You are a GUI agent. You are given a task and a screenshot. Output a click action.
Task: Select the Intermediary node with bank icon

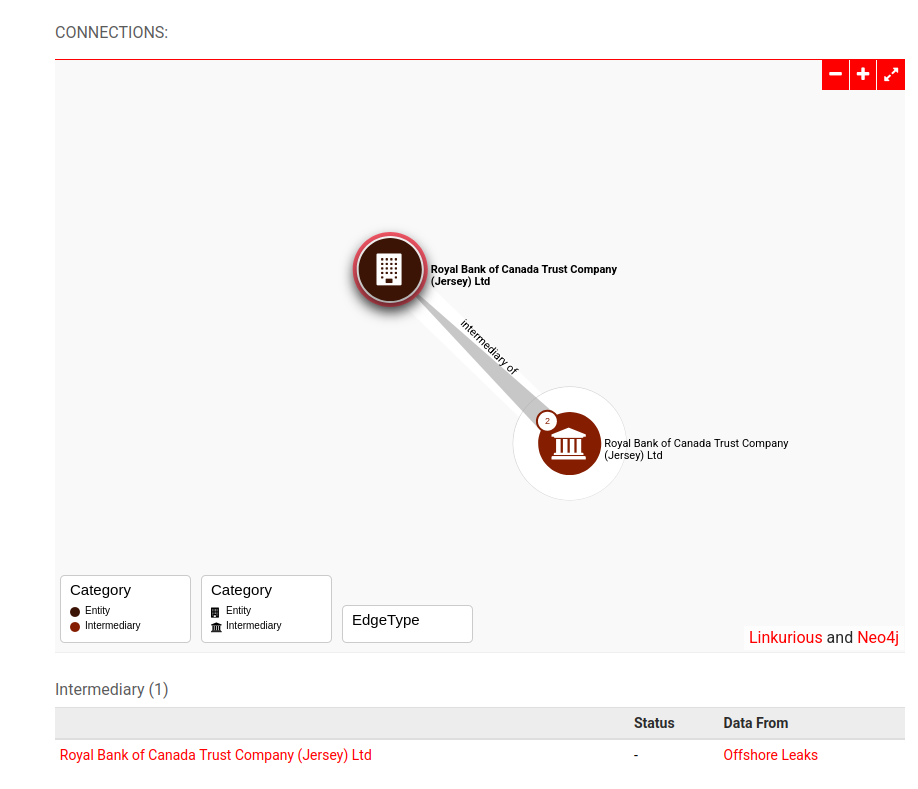tap(569, 443)
